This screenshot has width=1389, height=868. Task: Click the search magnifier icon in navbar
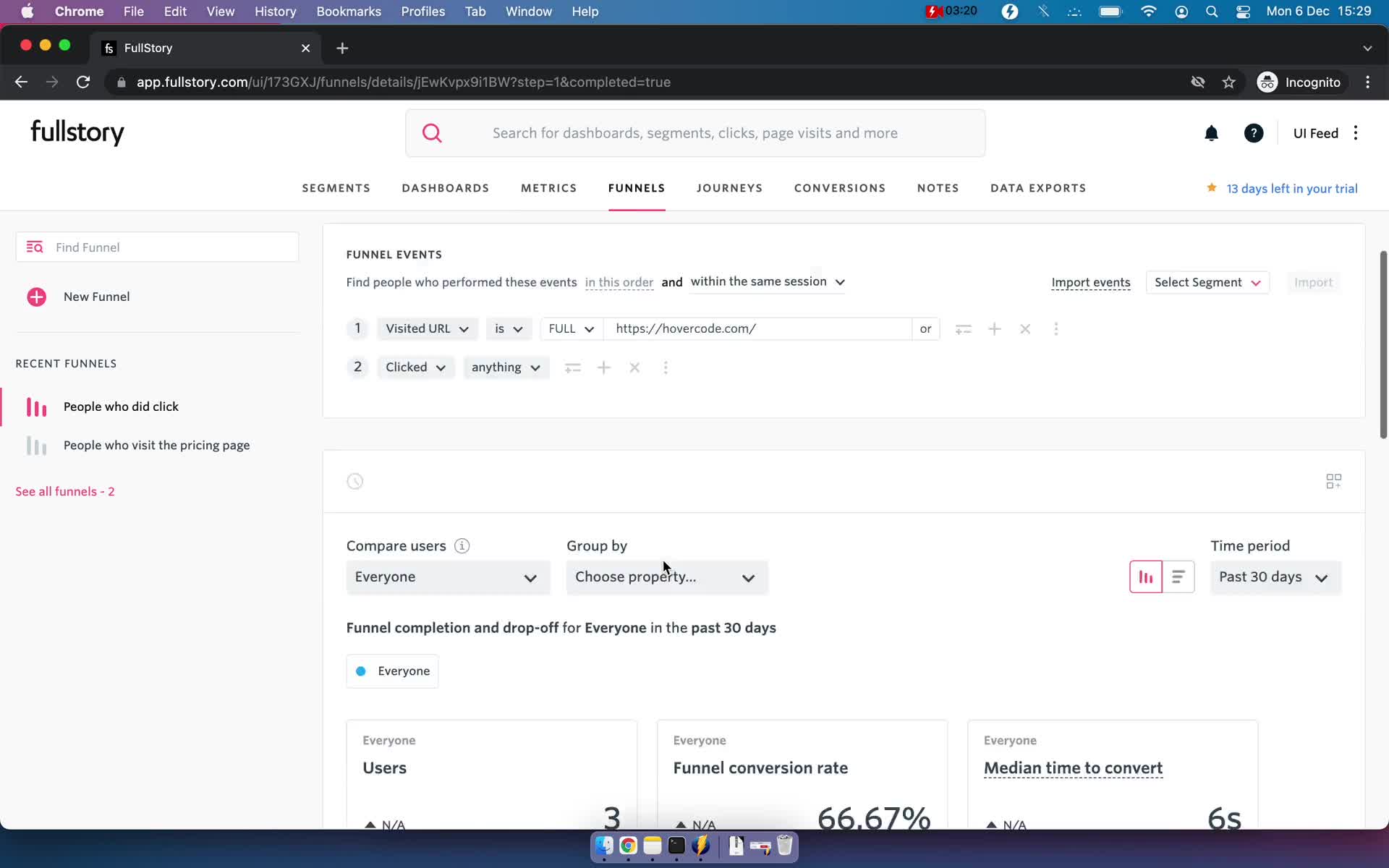(431, 132)
